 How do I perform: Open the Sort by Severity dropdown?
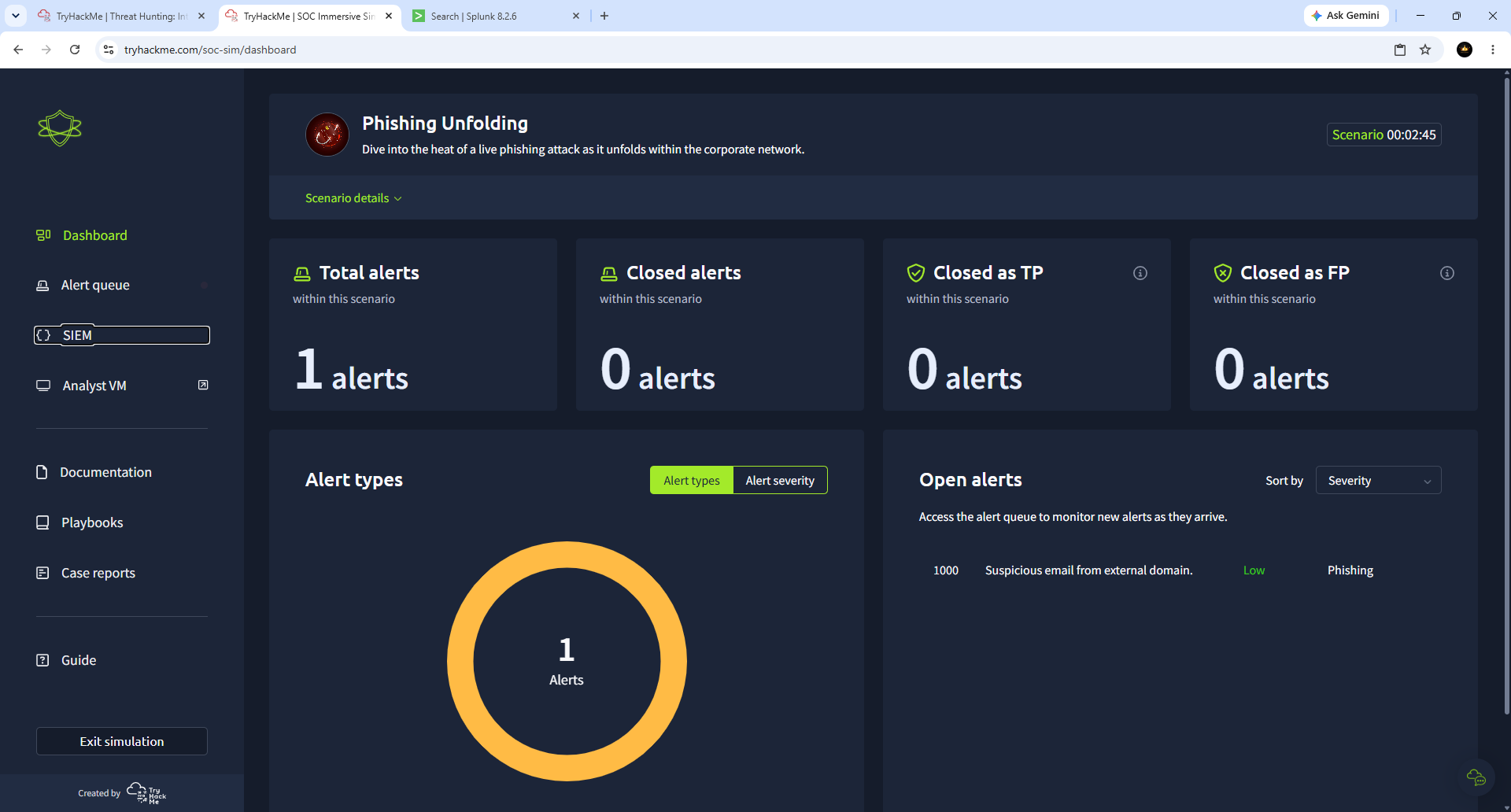[1378, 480]
